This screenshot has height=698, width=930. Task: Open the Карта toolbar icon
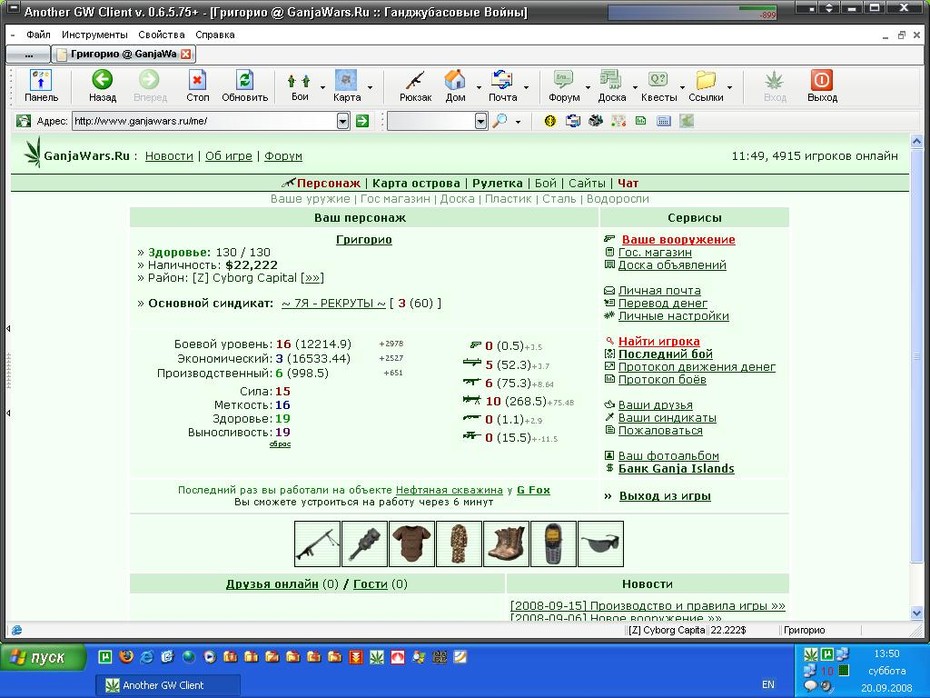(x=347, y=85)
